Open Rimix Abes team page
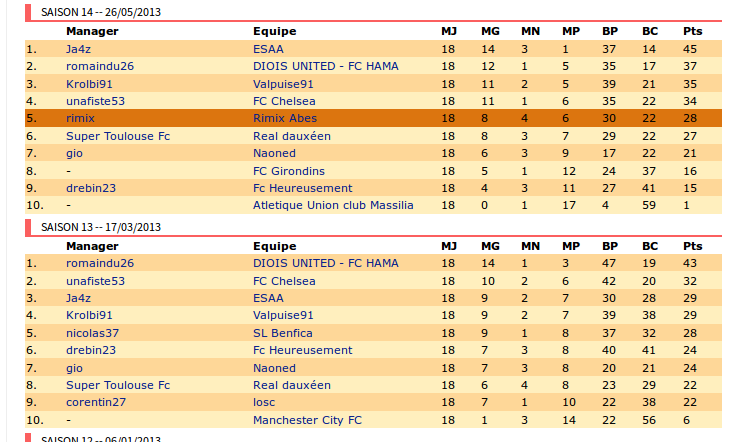This screenshot has width=738, height=442. [x=285, y=118]
